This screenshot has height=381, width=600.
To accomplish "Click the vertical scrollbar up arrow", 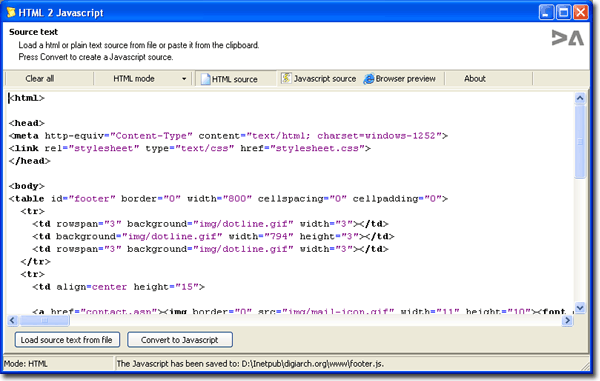I will [x=580, y=98].
